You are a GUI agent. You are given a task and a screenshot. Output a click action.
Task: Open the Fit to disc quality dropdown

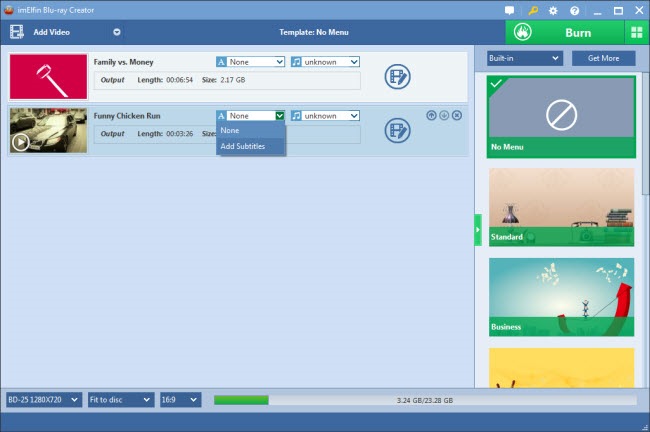[x=121, y=400]
